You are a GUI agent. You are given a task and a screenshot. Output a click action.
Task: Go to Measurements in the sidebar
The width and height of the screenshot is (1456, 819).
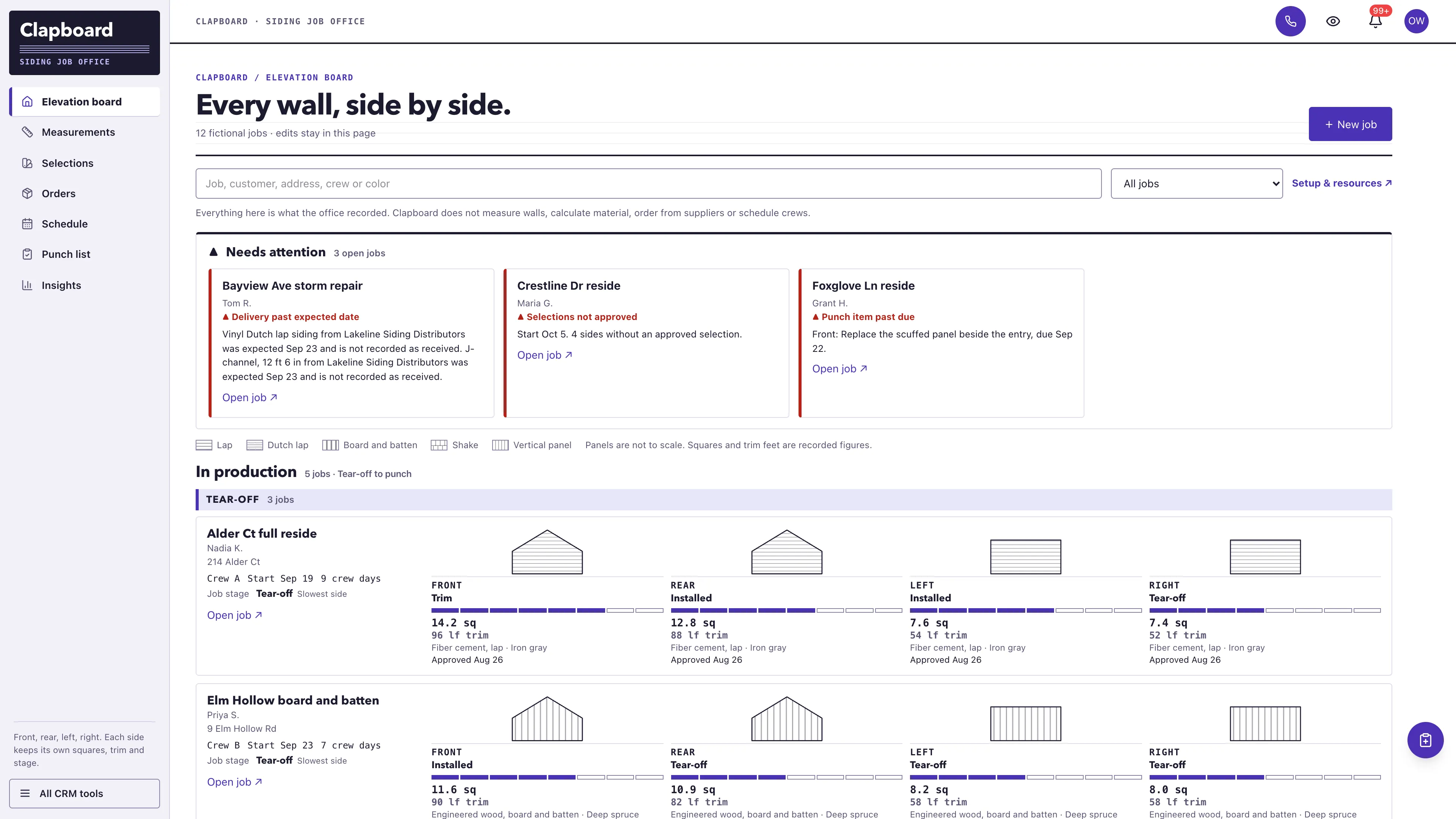click(x=85, y=132)
